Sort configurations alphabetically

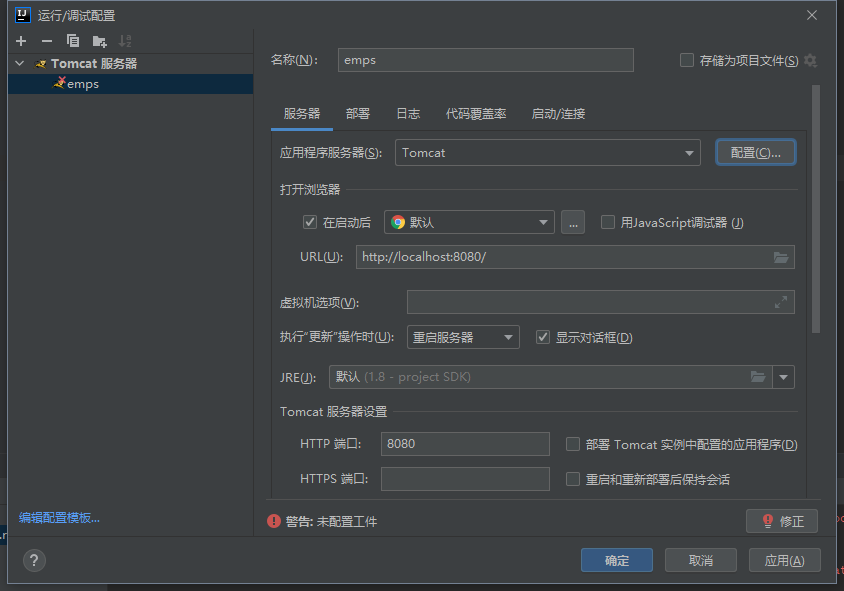[125, 41]
